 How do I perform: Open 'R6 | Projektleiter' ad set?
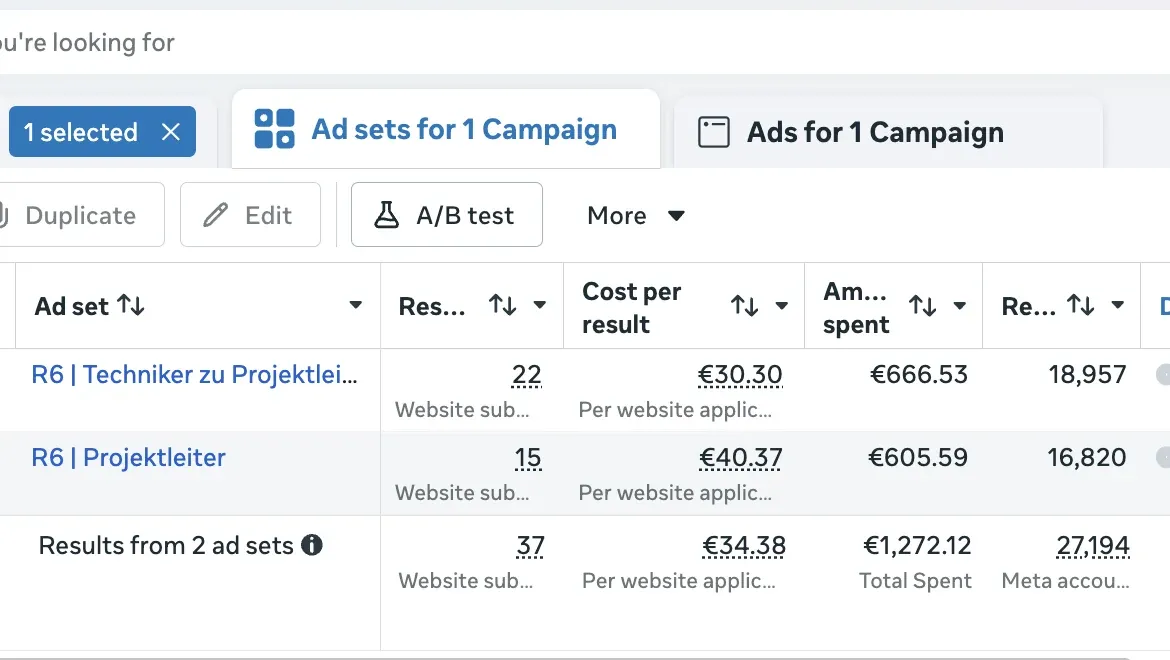(x=128, y=457)
